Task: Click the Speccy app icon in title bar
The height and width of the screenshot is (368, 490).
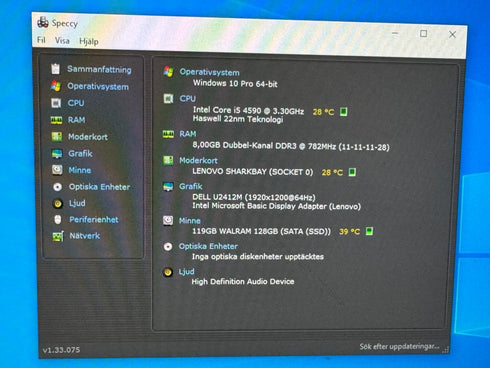Action: click(x=43, y=22)
